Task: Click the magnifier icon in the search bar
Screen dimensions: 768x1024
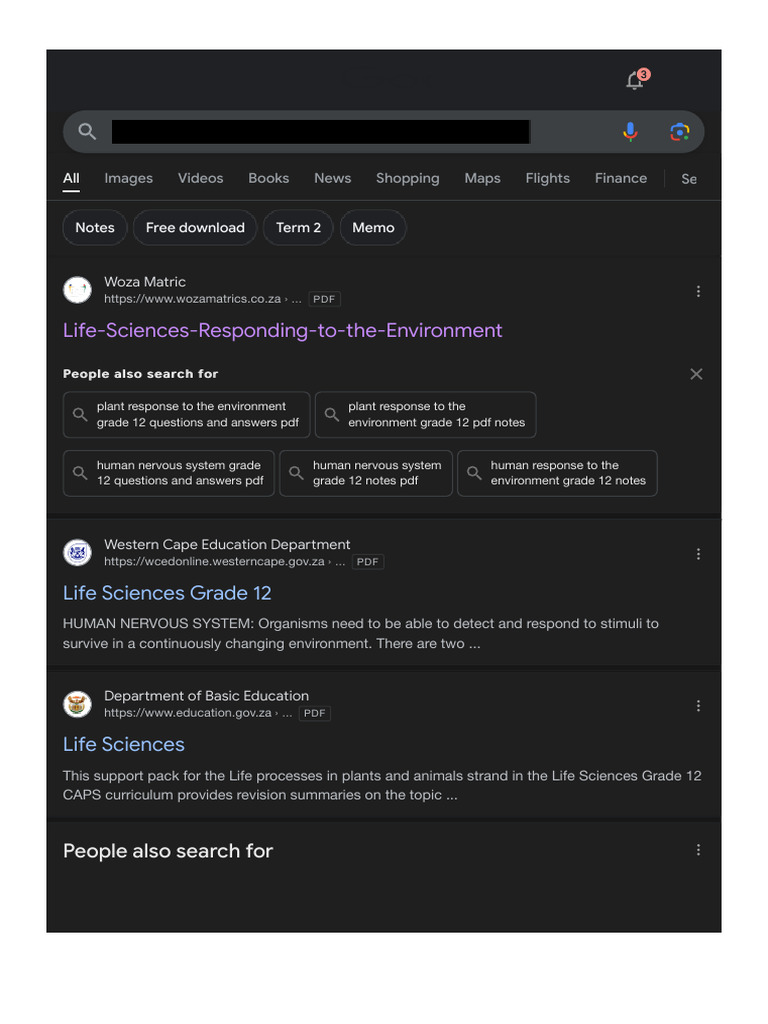Action: click(87, 132)
